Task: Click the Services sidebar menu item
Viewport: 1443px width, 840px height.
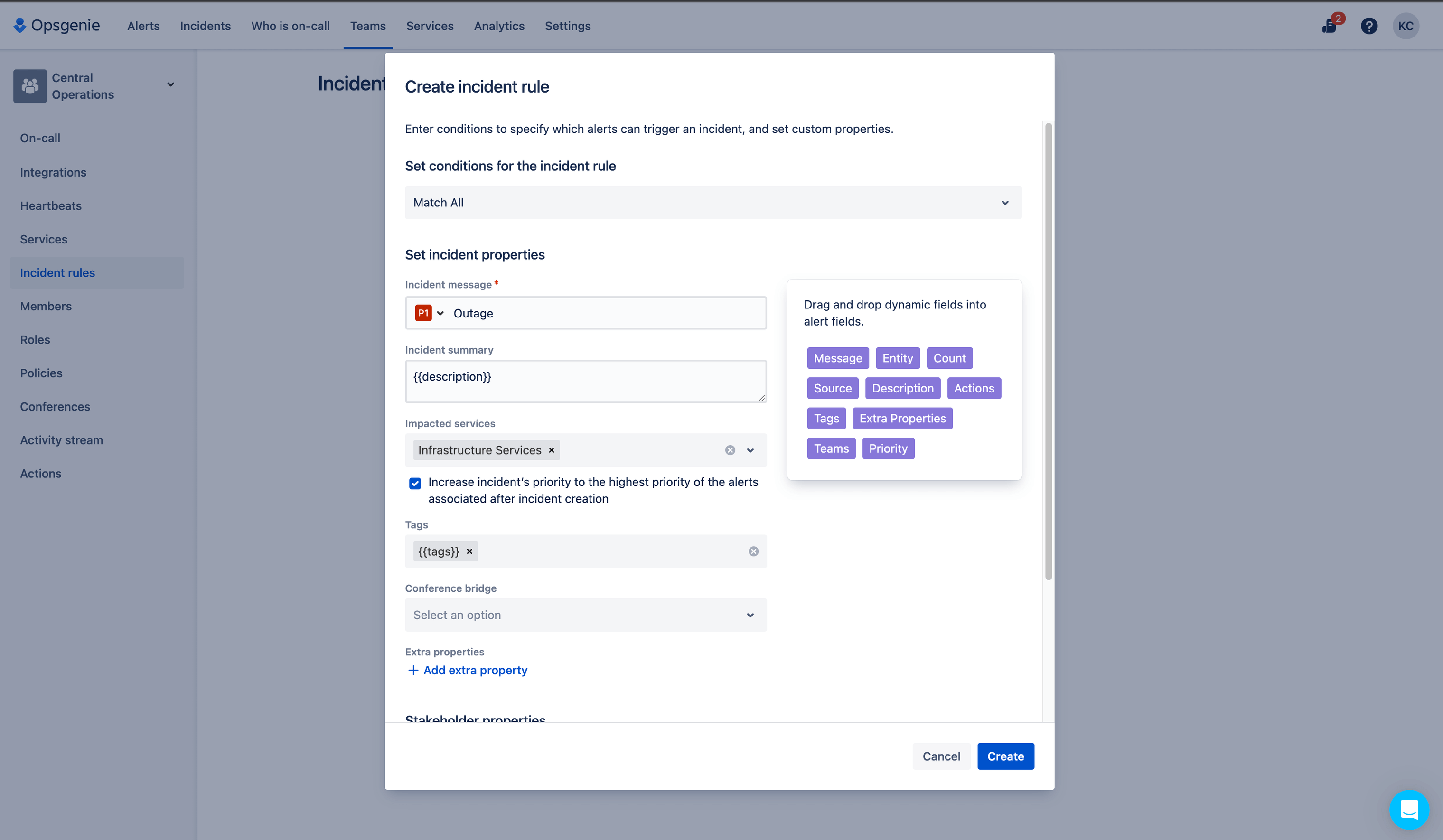Action: point(43,240)
